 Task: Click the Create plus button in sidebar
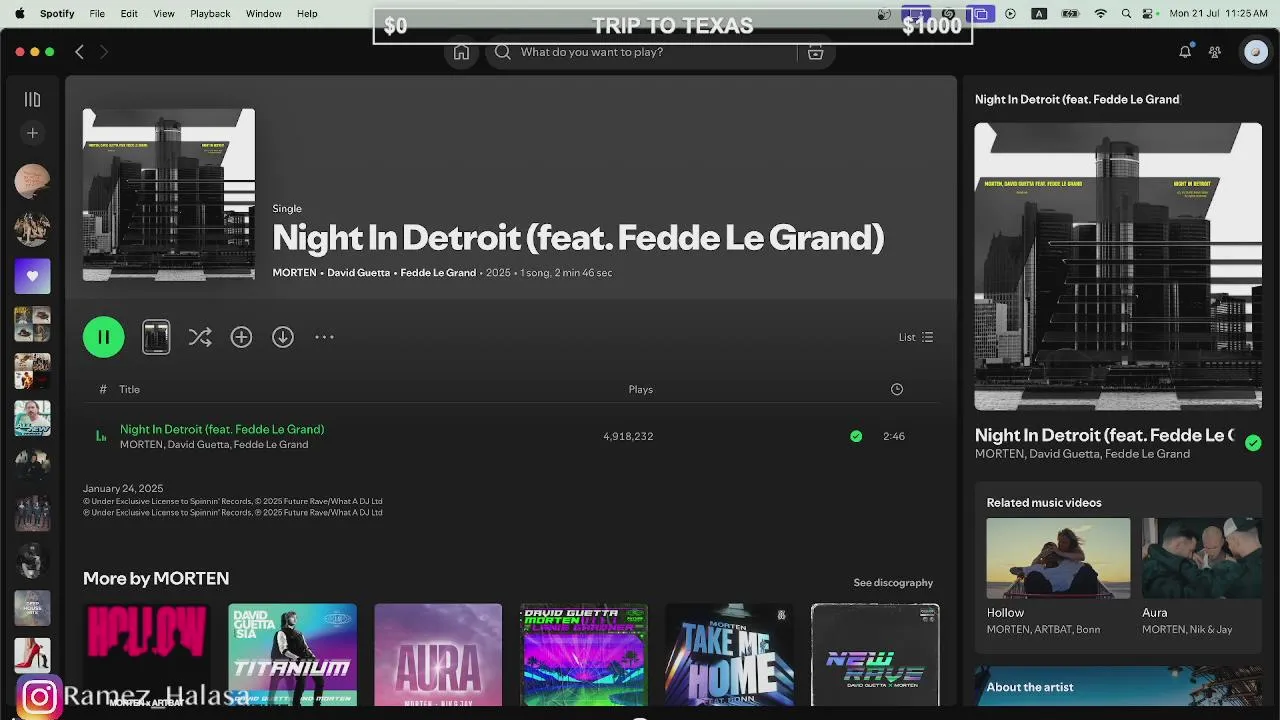[32, 133]
